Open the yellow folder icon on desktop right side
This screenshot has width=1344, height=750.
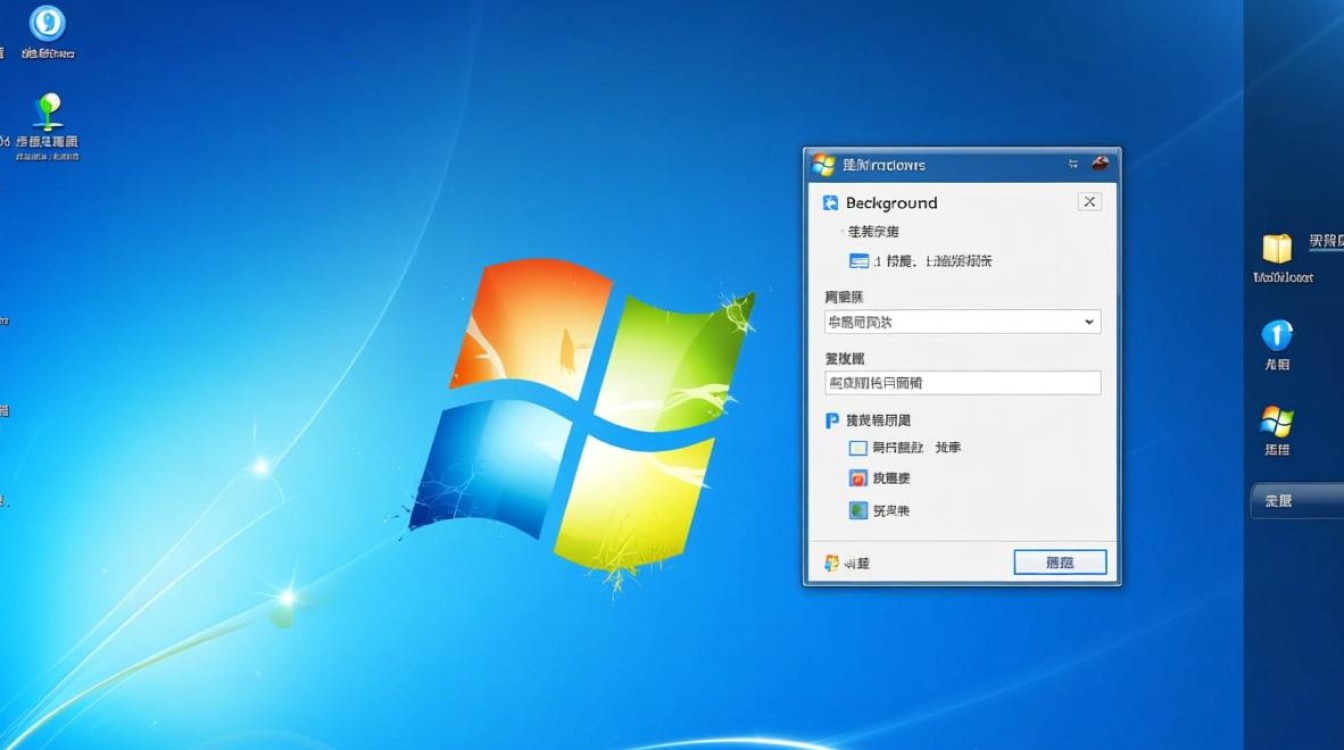click(1277, 250)
